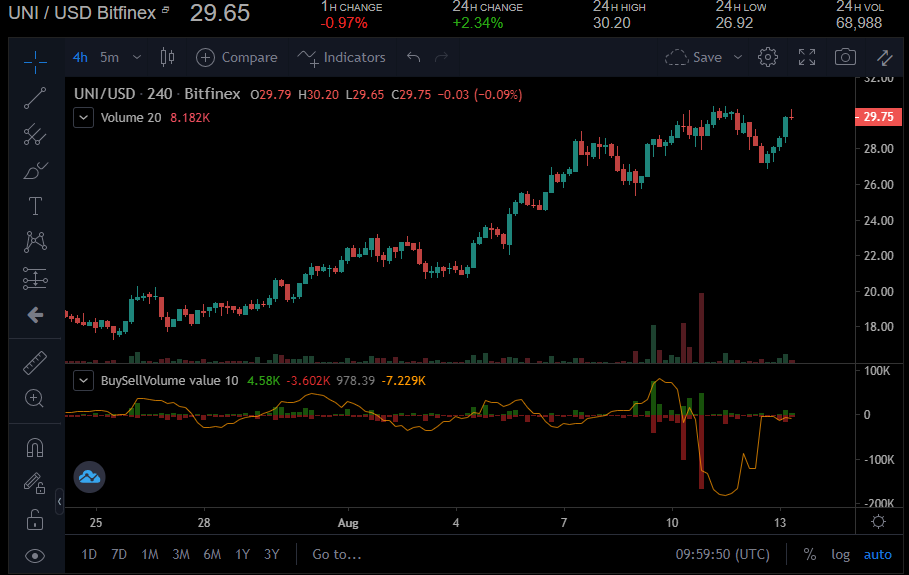
Task: Select the brush drawing tool
Action: [x=35, y=170]
